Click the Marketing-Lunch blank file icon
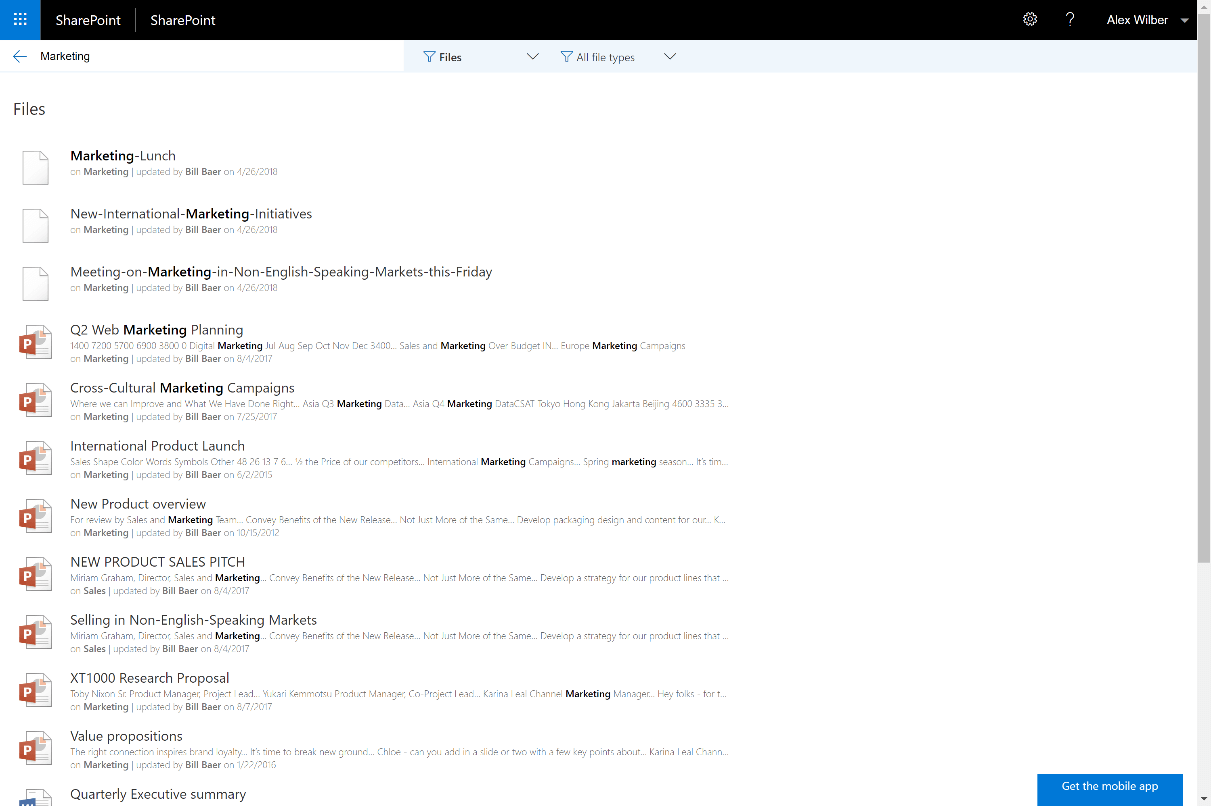Viewport: 1211px width, 806px height. point(36,167)
